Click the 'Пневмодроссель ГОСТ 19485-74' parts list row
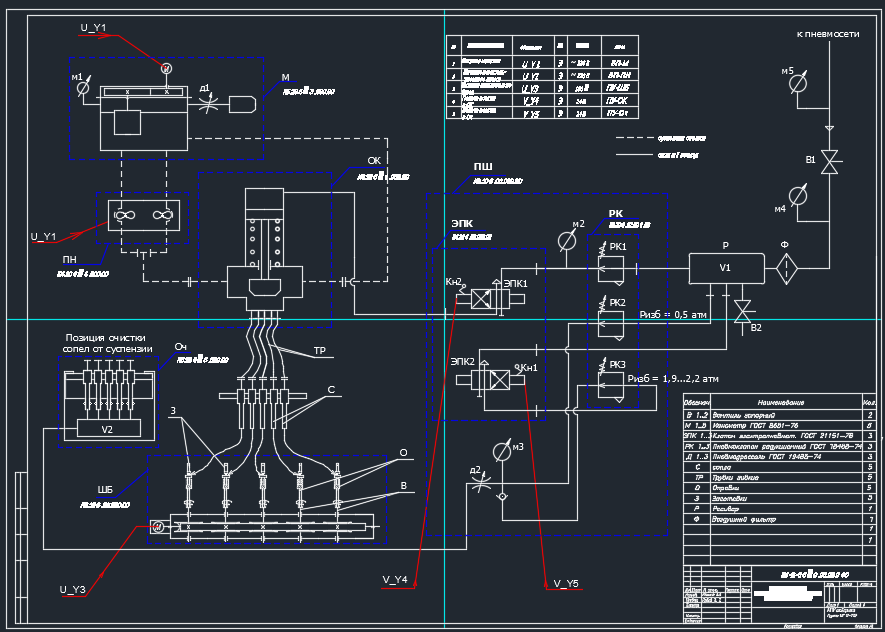 tap(779, 456)
